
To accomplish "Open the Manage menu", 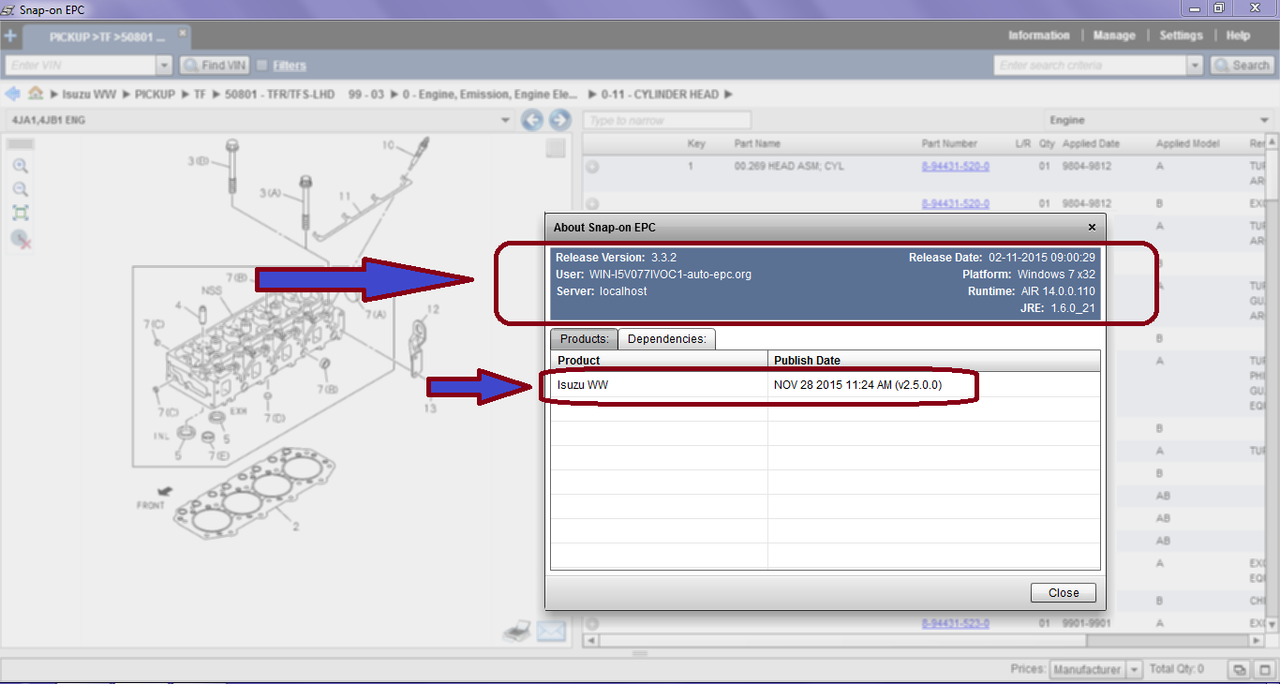I will tap(1114, 35).
